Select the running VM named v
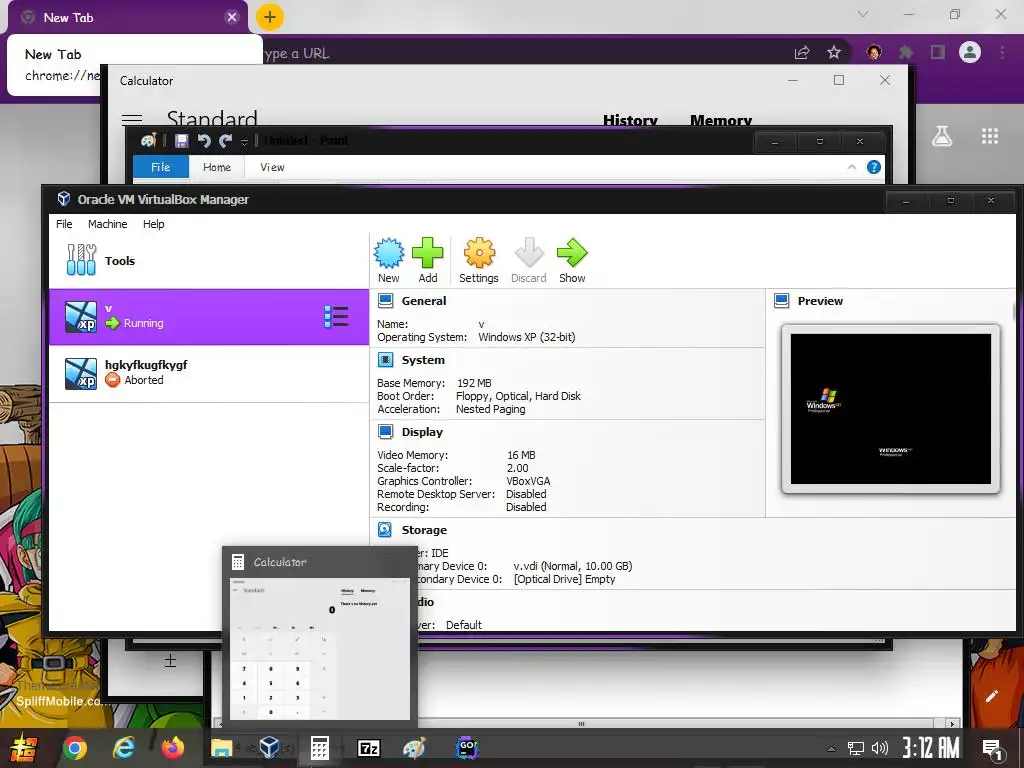1024x768 pixels. click(x=209, y=317)
